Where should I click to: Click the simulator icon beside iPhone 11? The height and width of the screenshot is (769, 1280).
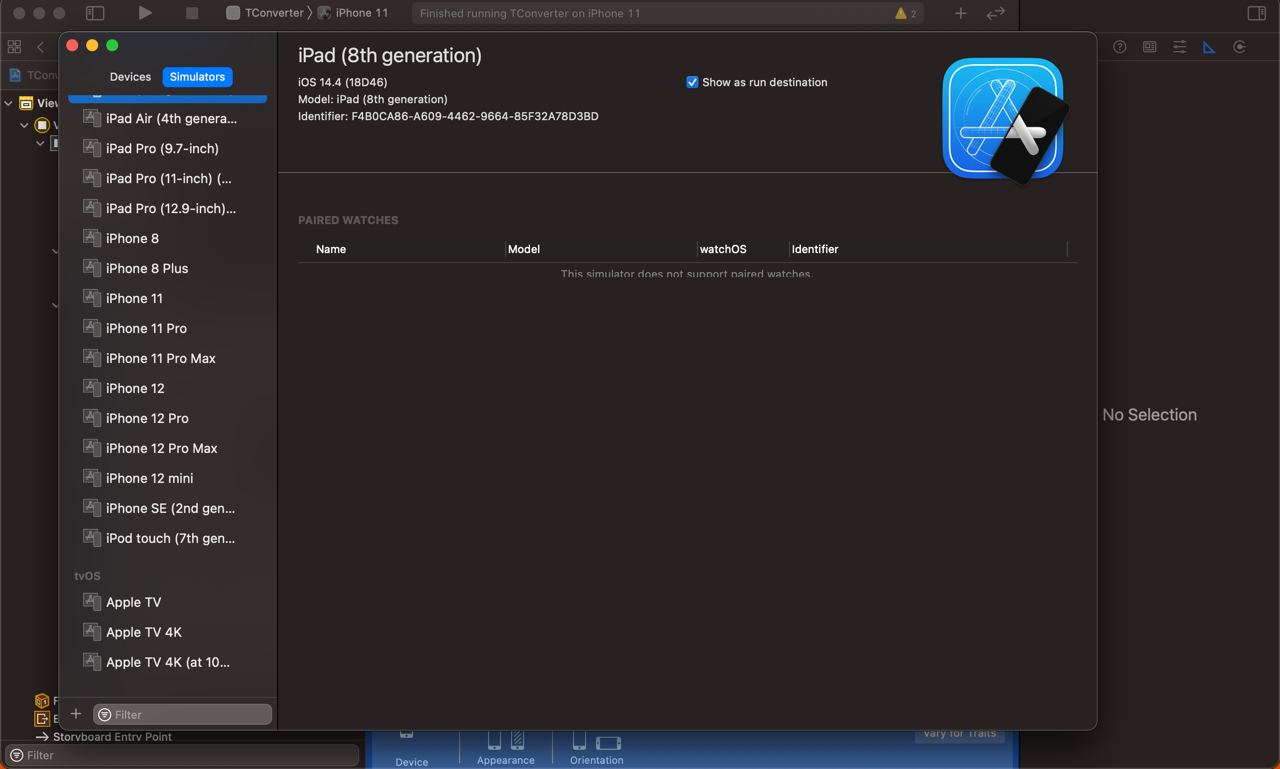click(92, 298)
